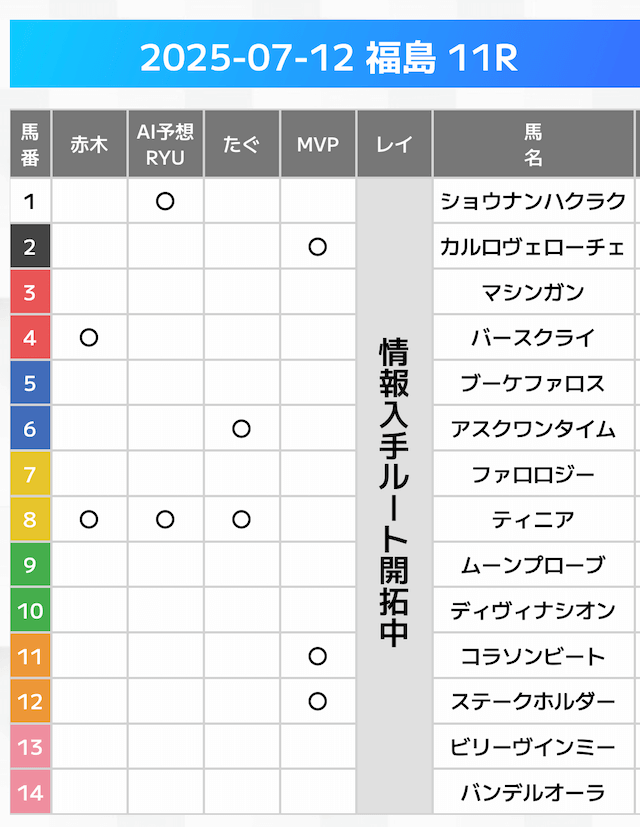Click the 赤木 circle in ティニア row
The width and height of the screenshot is (640, 827).
click(89, 519)
